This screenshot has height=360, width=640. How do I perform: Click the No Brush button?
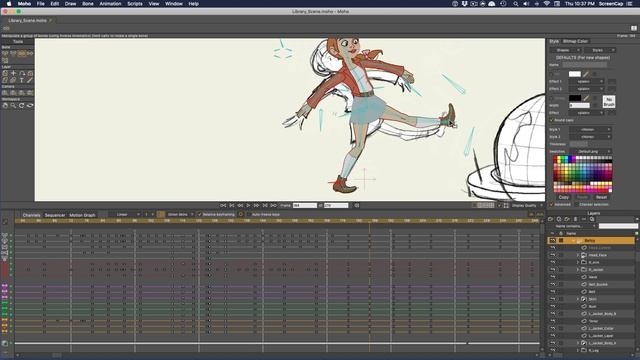tap(609, 102)
